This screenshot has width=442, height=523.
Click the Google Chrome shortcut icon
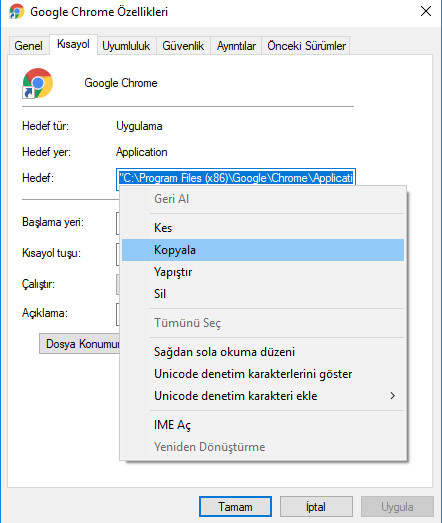click(x=37, y=83)
